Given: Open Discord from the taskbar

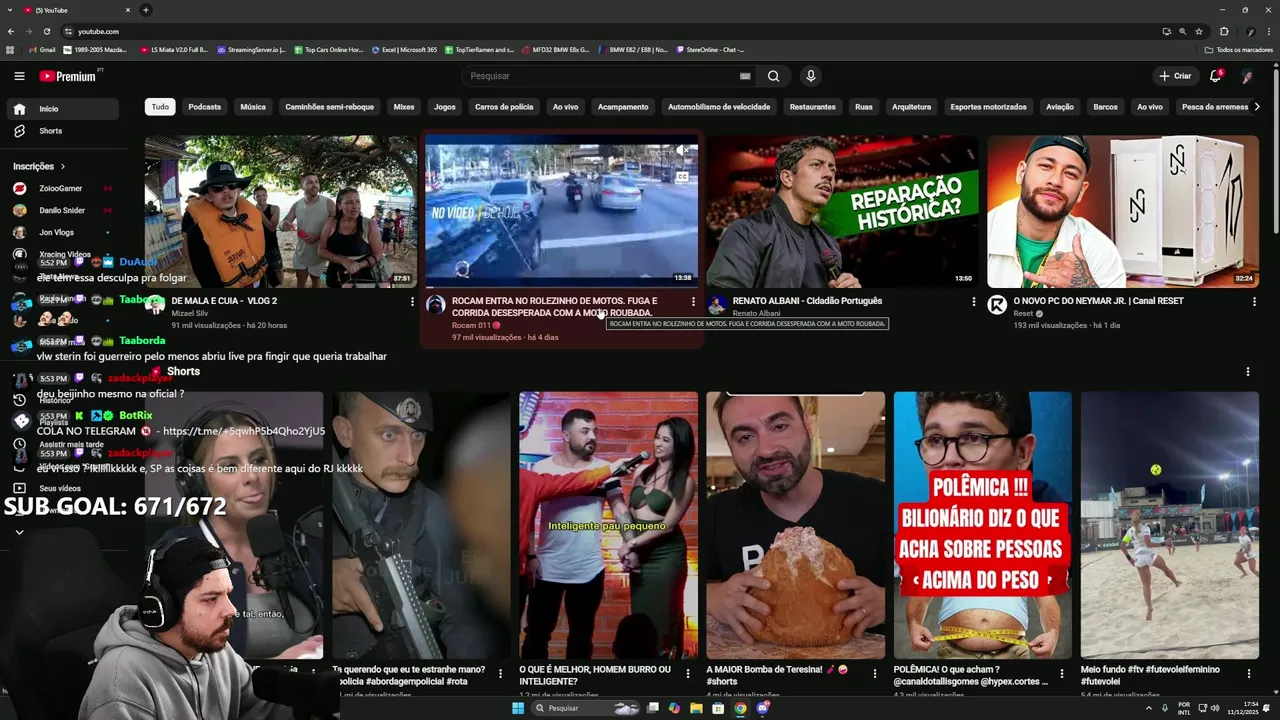Looking at the screenshot, I should tap(762, 708).
